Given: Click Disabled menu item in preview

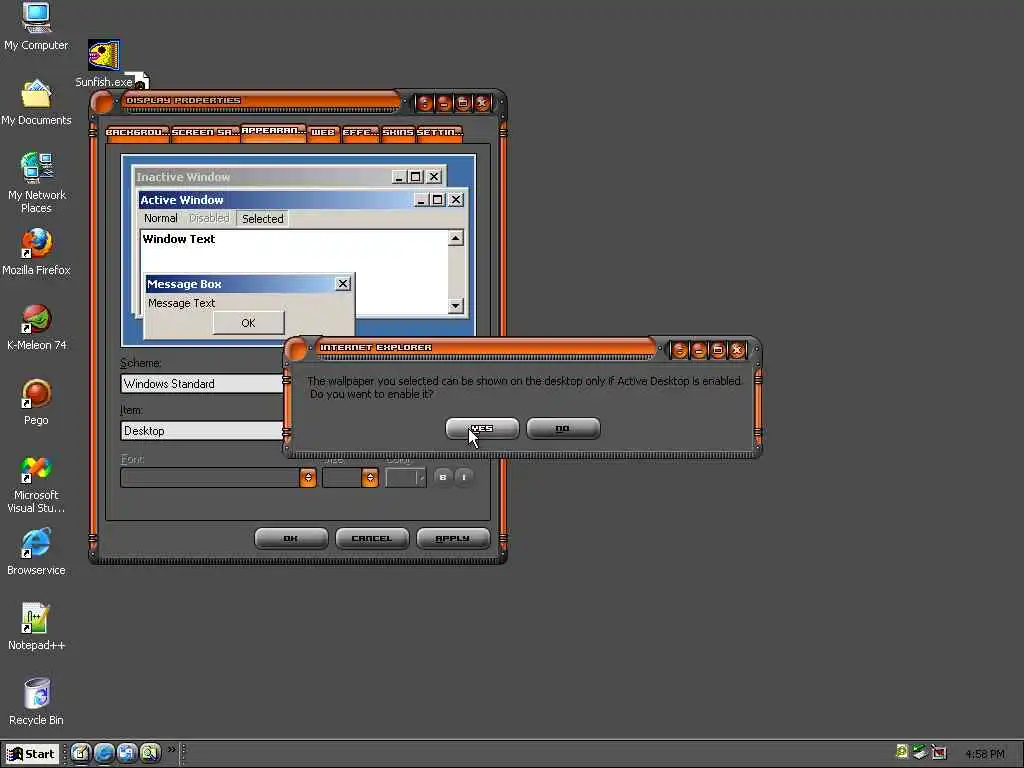Looking at the screenshot, I should click(x=209, y=218).
